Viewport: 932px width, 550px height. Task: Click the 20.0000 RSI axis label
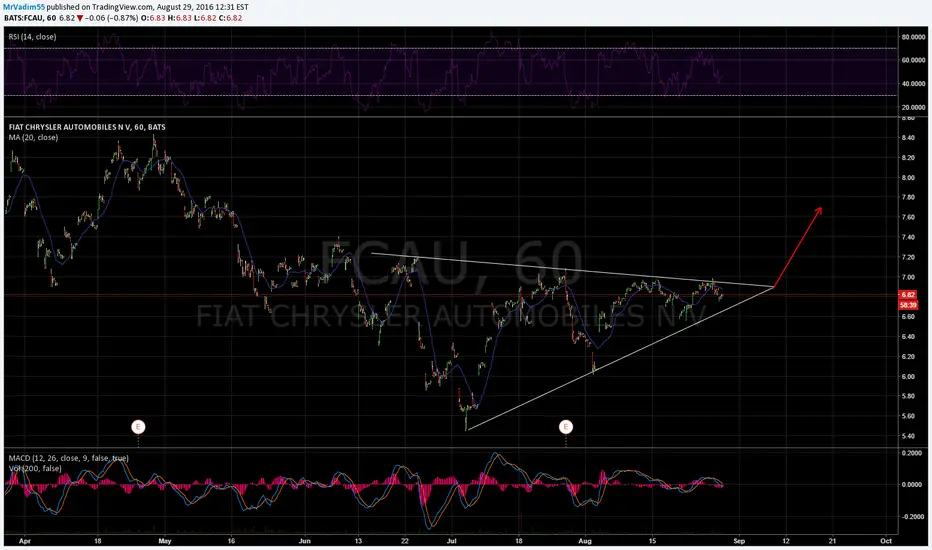tap(914, 108)
